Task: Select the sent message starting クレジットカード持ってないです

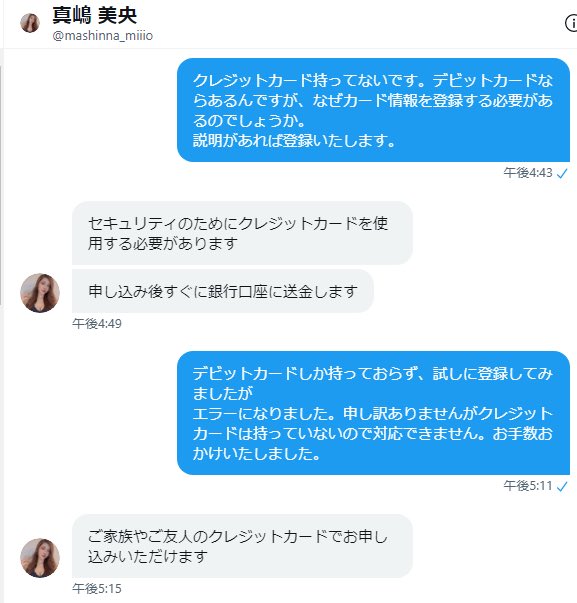Action: pos(373,110)
